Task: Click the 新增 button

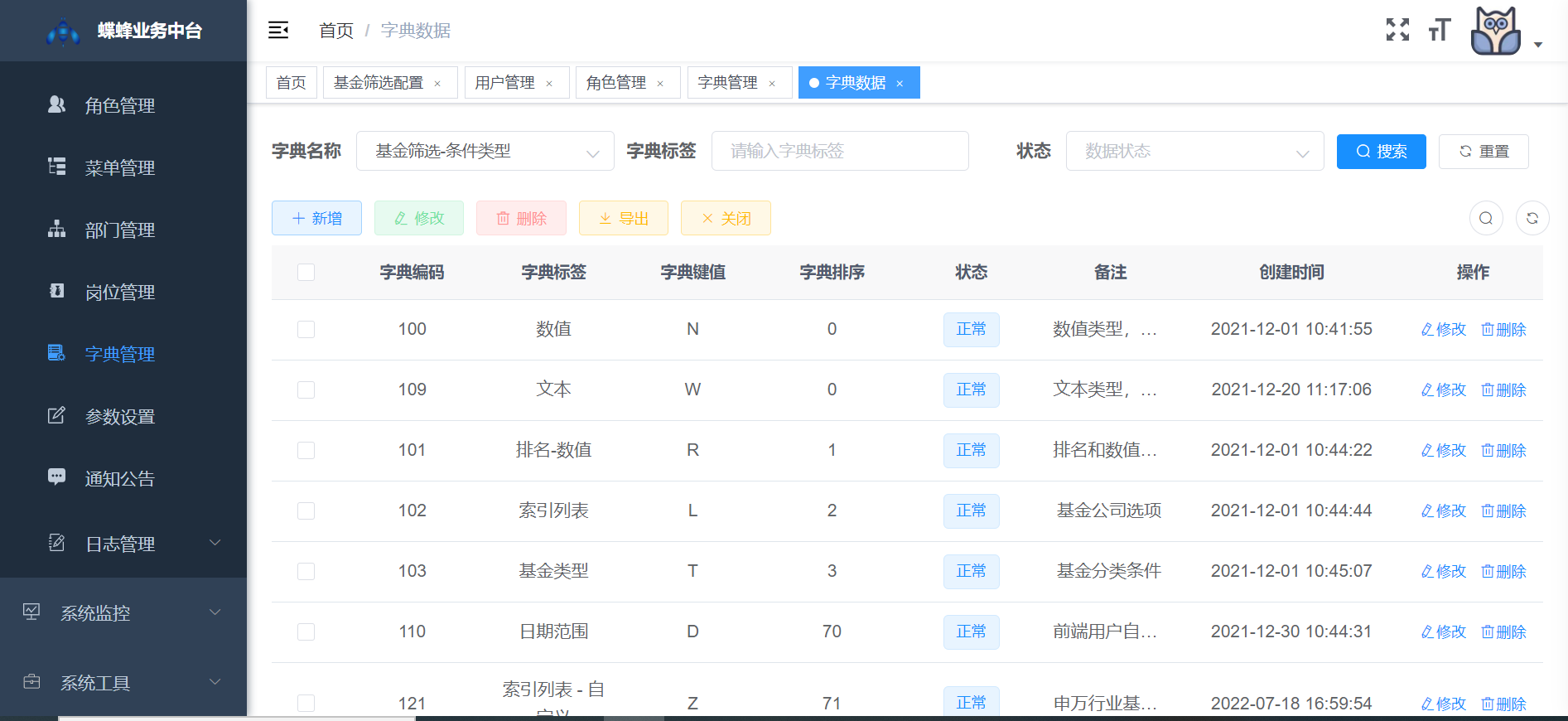Action: tap(316, 218)
